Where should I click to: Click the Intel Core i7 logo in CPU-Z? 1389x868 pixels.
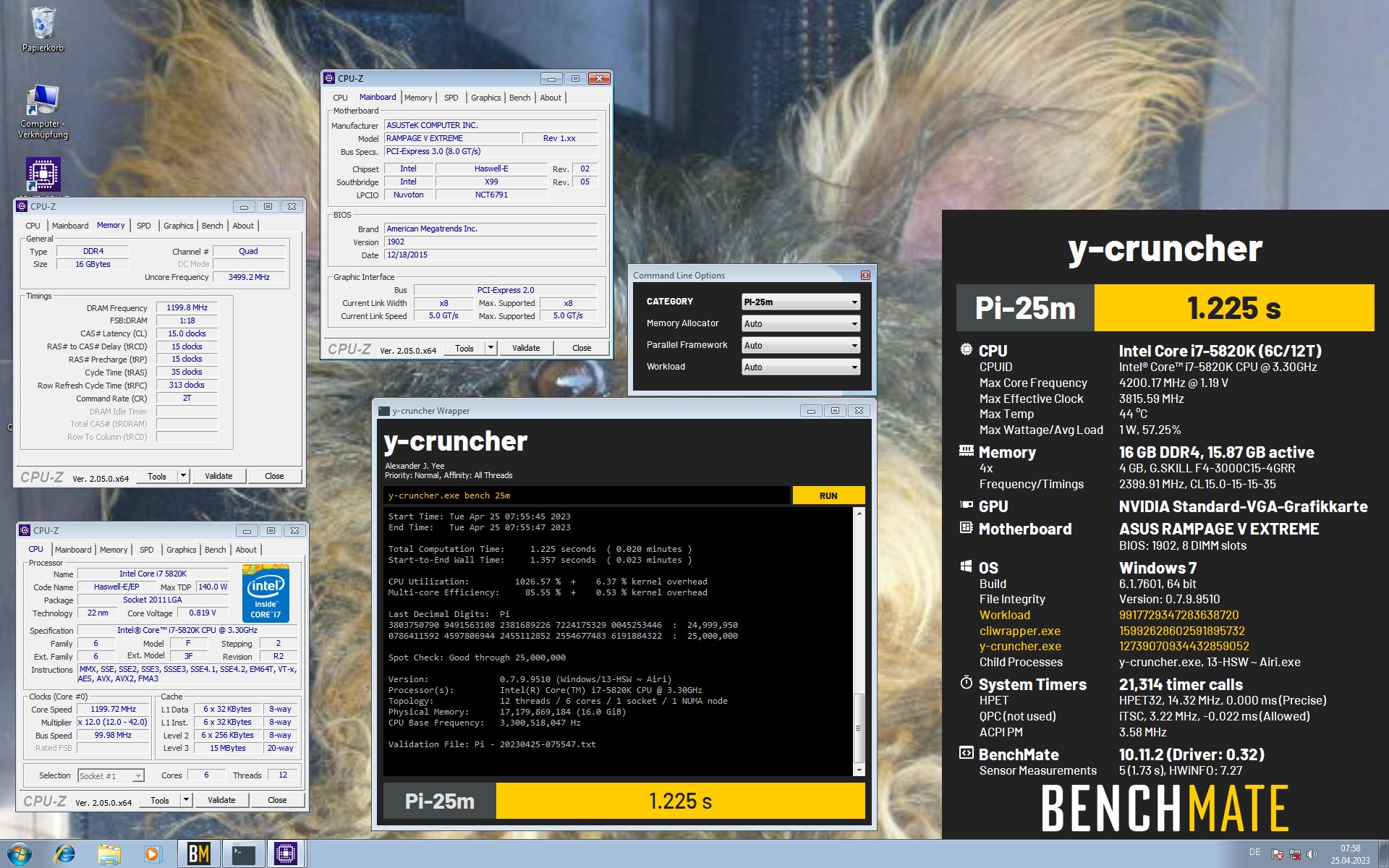click(x=266, y=595)
